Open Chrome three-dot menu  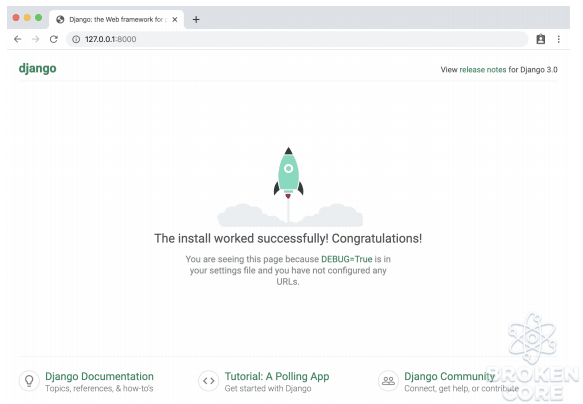[558, 39]
